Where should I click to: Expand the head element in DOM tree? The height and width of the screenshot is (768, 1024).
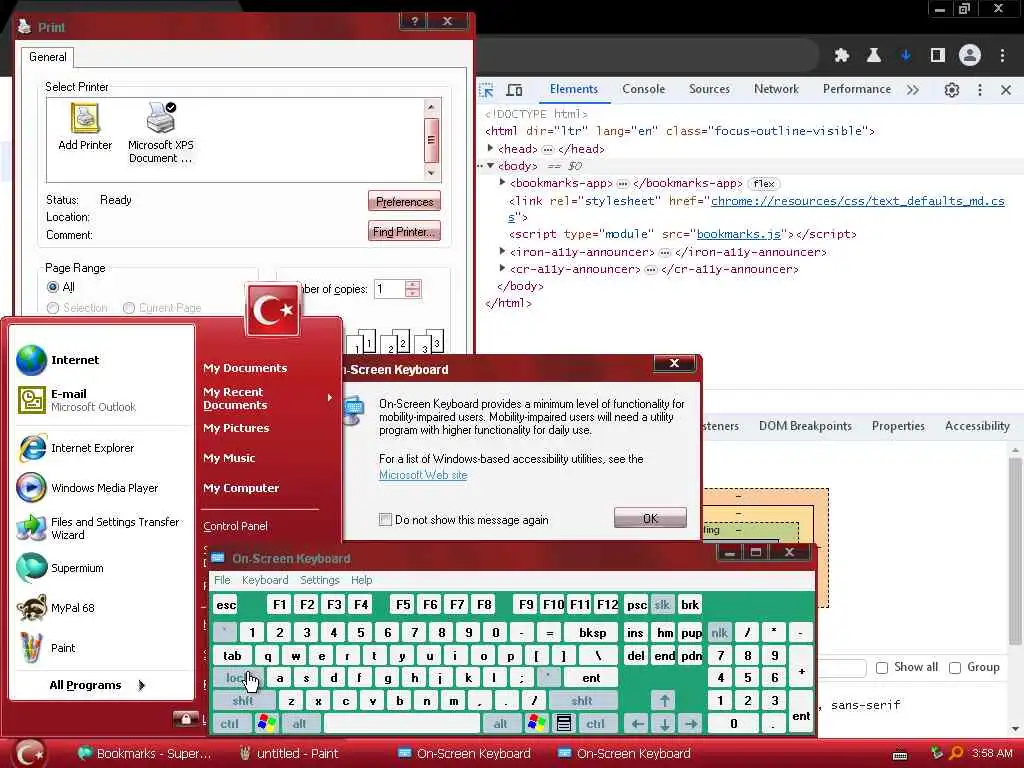coord(490,148)
